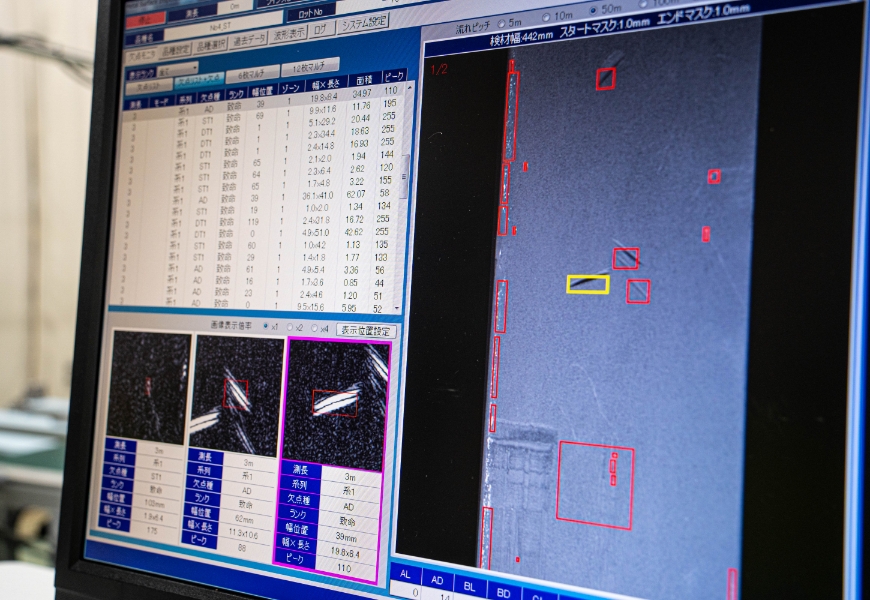
Task: Open the middle defect thumbnail image
Action: pyautogui.click(x=237, y=393)
